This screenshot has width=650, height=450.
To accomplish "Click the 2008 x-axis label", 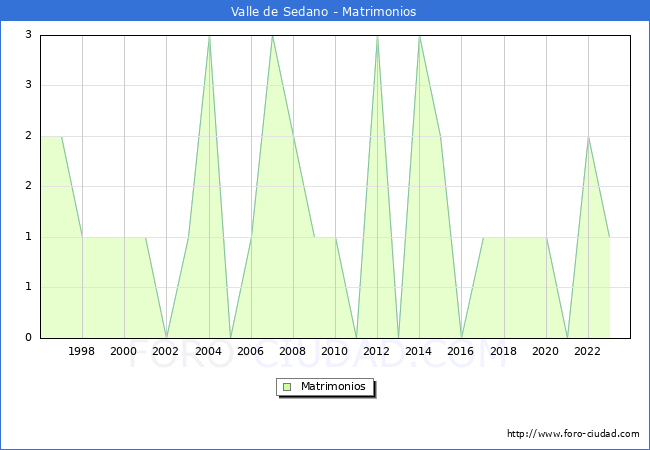I will tap(293, 351).
